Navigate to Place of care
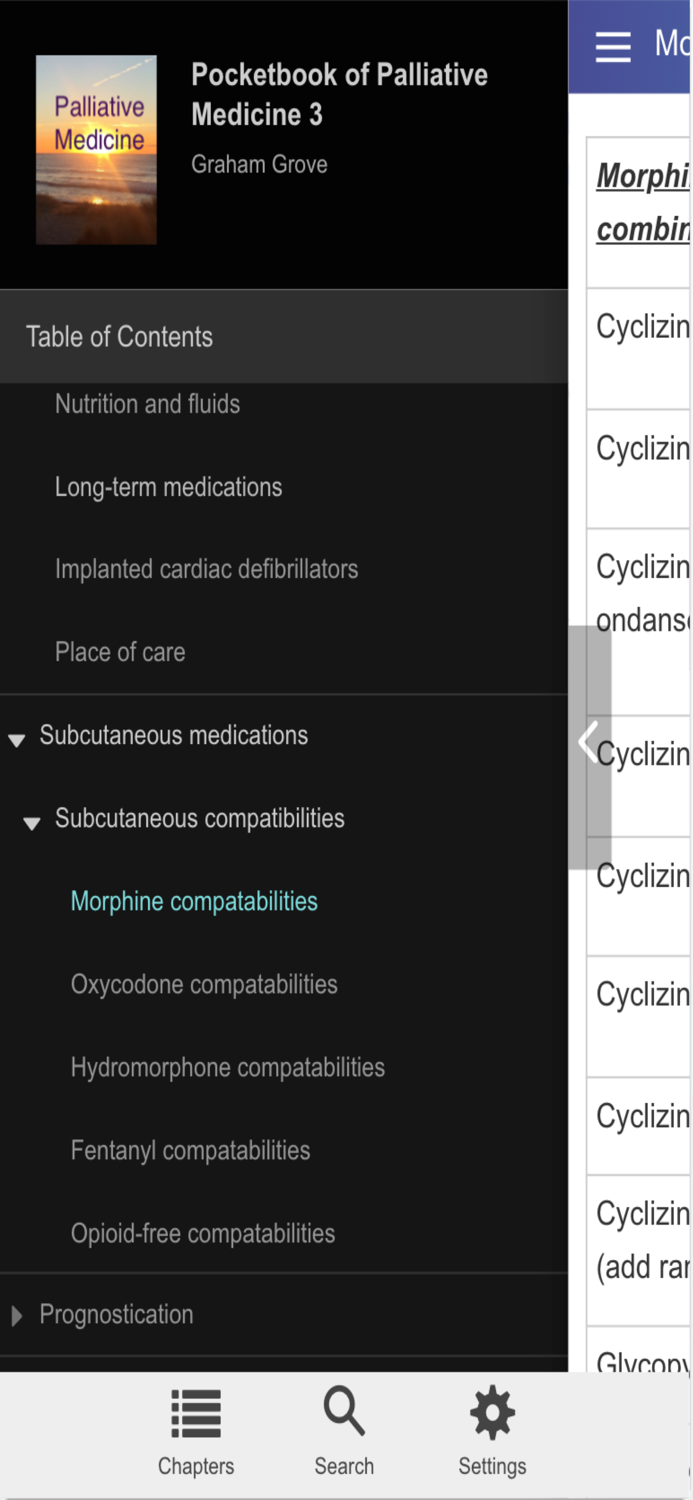693x1500 pixels. tap(120, 652)
